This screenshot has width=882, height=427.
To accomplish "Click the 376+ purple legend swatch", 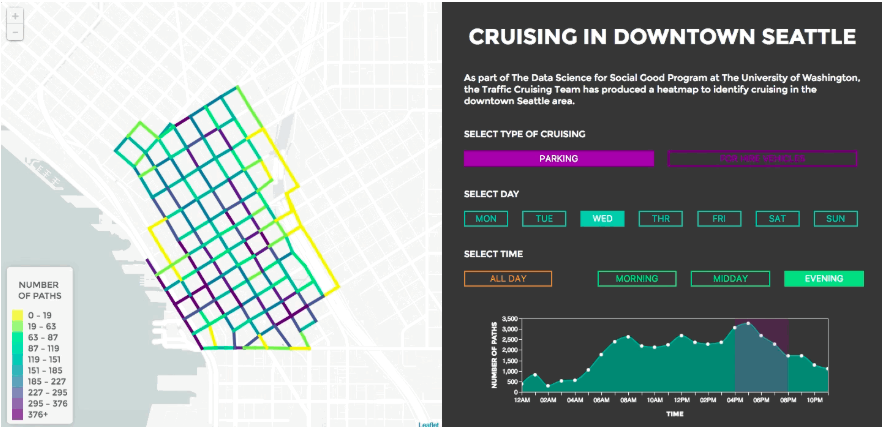I will pyautogui.click(x=18, y=415).
